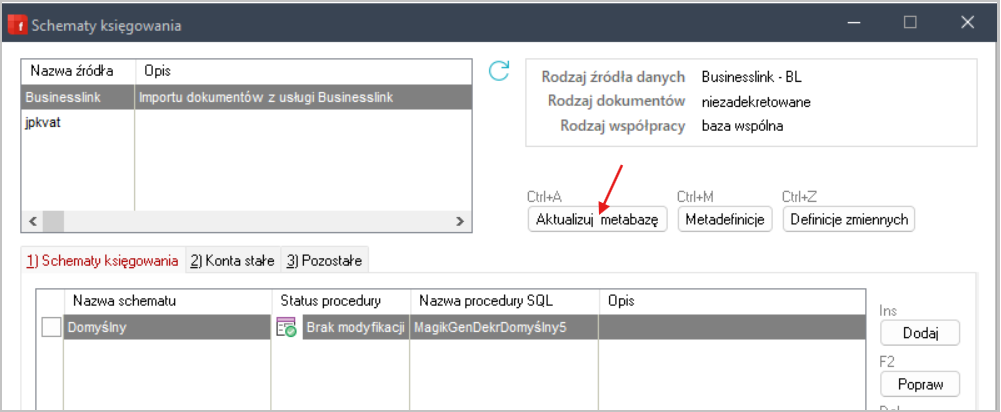1001x412 pixels.
Task: Switch to the Pozostałe tab
Action: (324, 261)
